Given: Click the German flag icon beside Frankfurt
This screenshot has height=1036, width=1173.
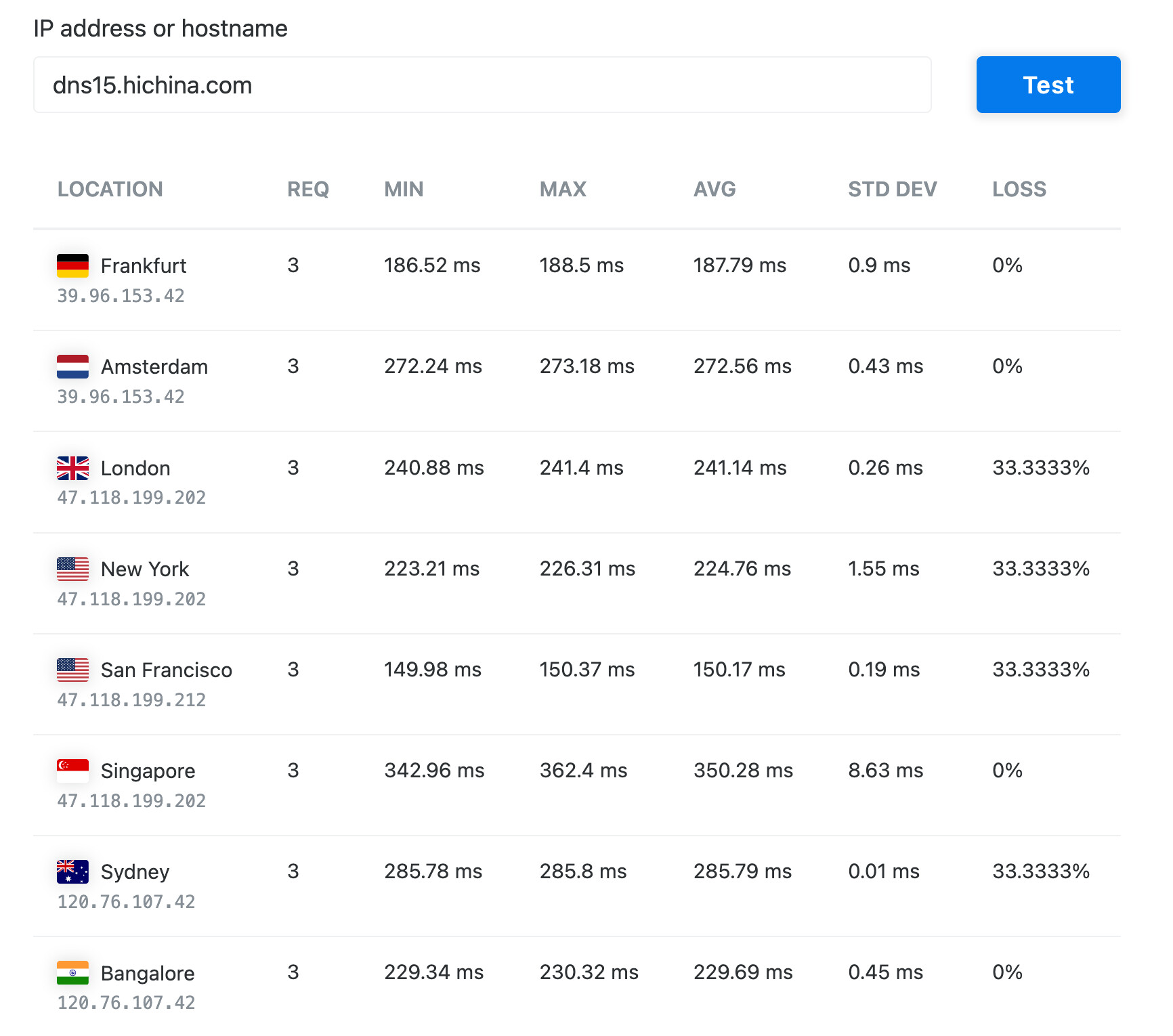Looking at the screenshot, I should (x=72, y=265).
